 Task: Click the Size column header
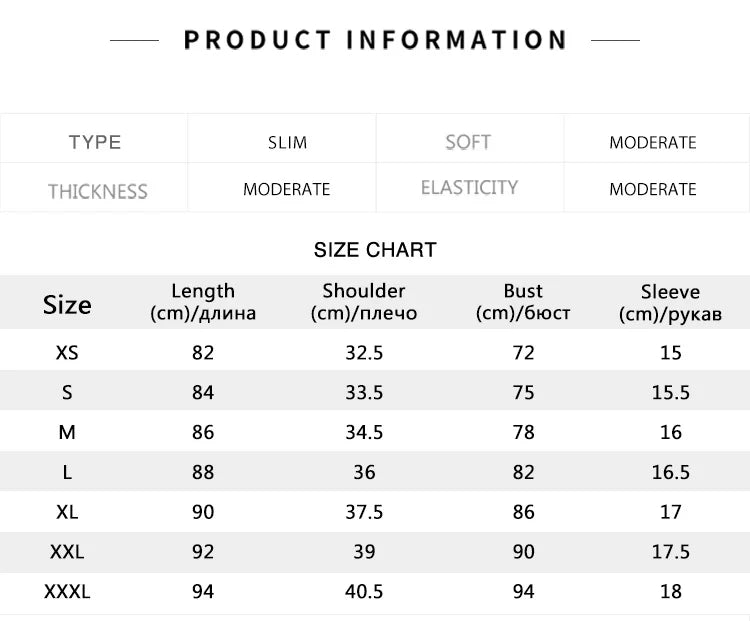coord(67,305)
